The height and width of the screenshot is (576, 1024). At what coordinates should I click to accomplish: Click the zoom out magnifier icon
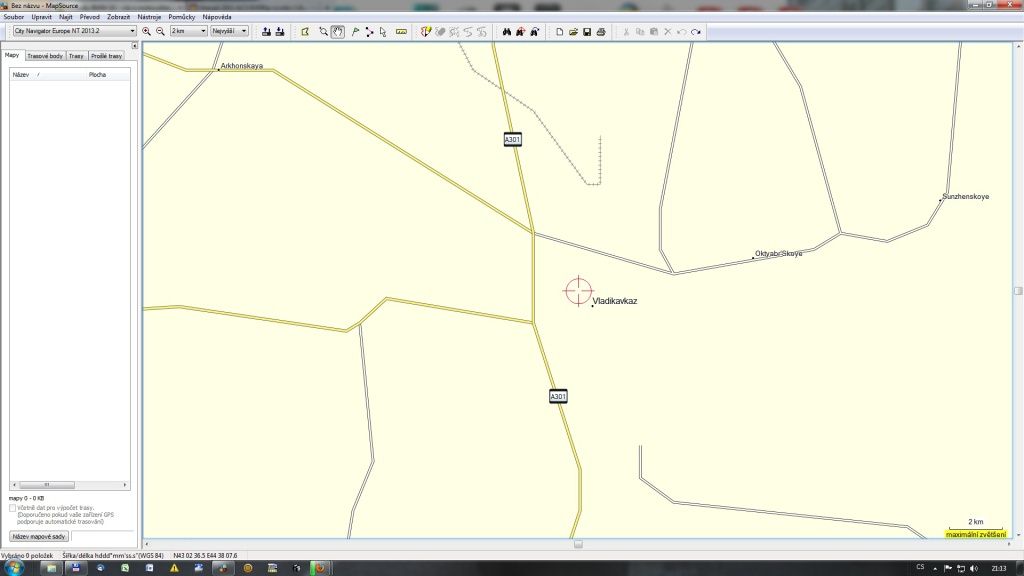pos(160,31)
